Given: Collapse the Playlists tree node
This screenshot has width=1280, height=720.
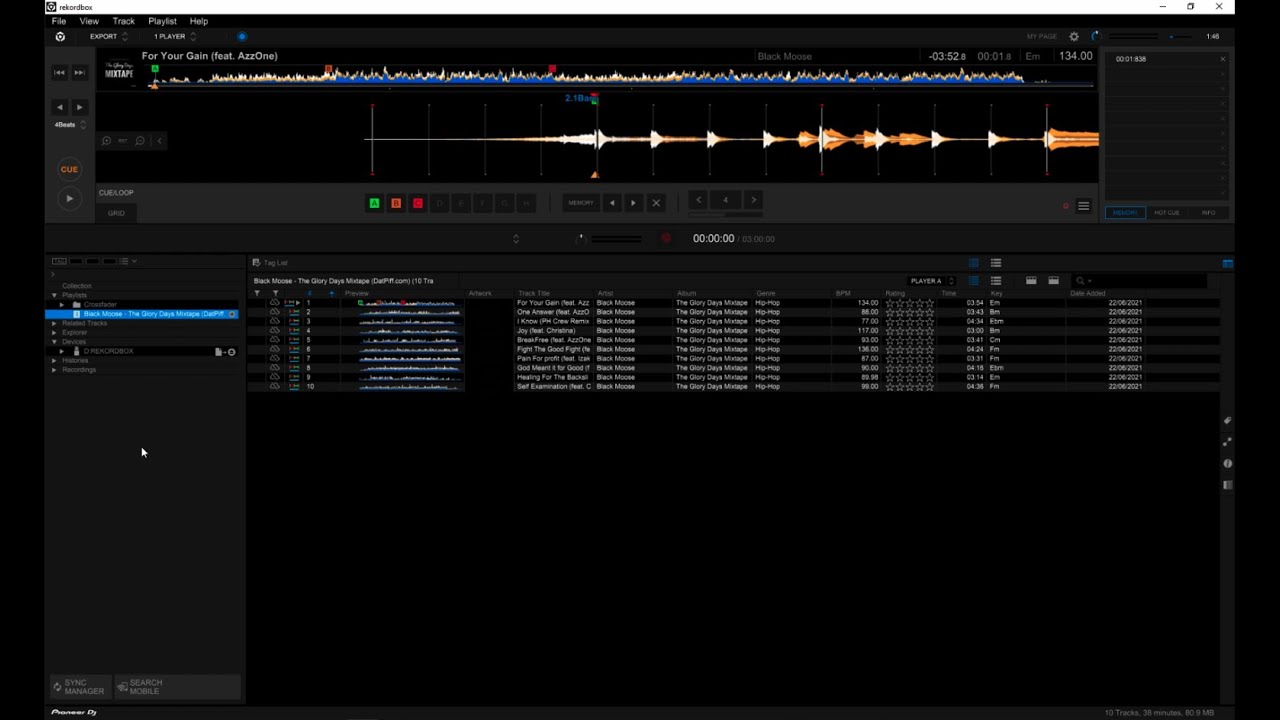Looking at the screenshot, I should coord(54,296).
